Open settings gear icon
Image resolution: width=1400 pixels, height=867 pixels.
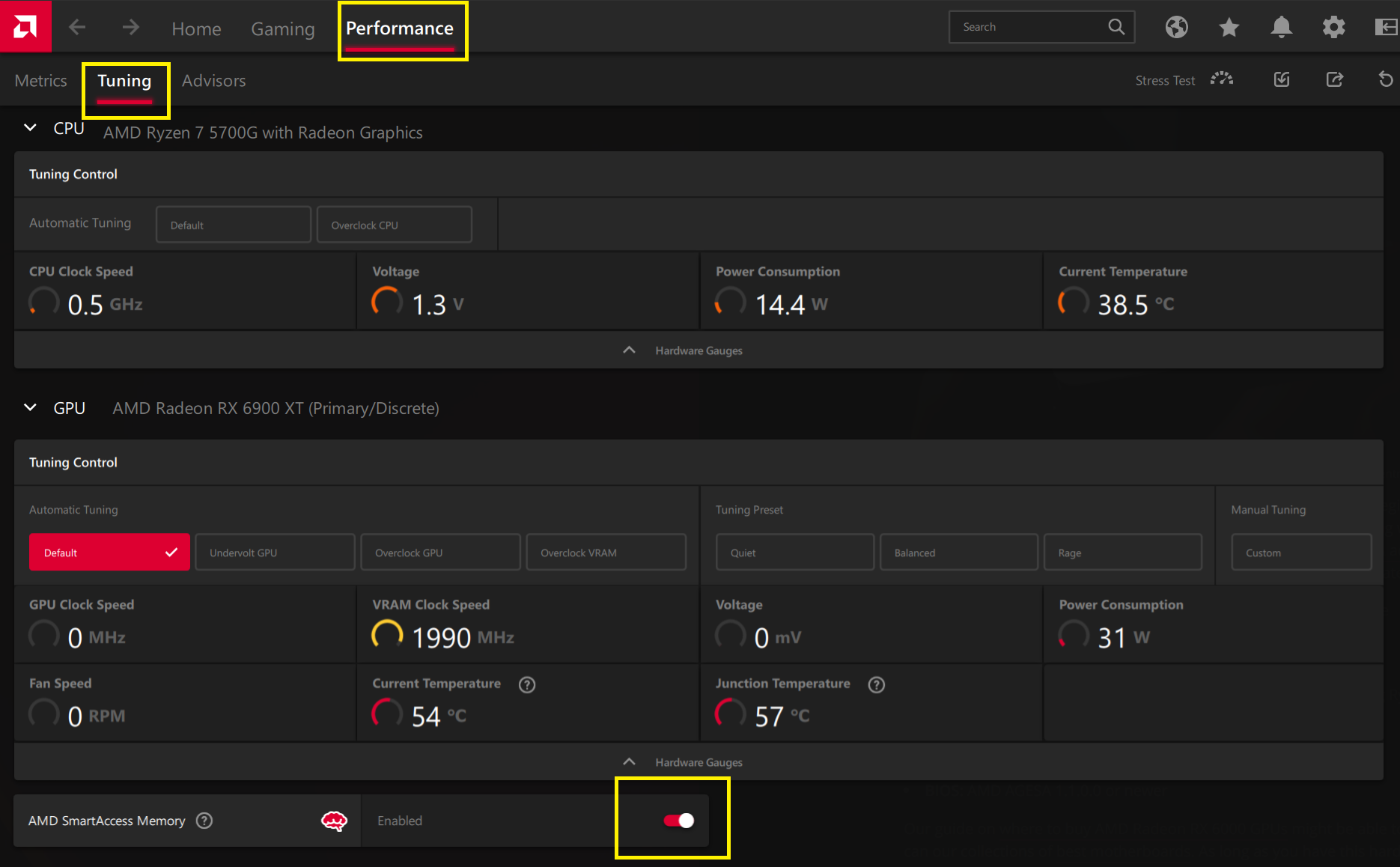tap(1333, 28)
